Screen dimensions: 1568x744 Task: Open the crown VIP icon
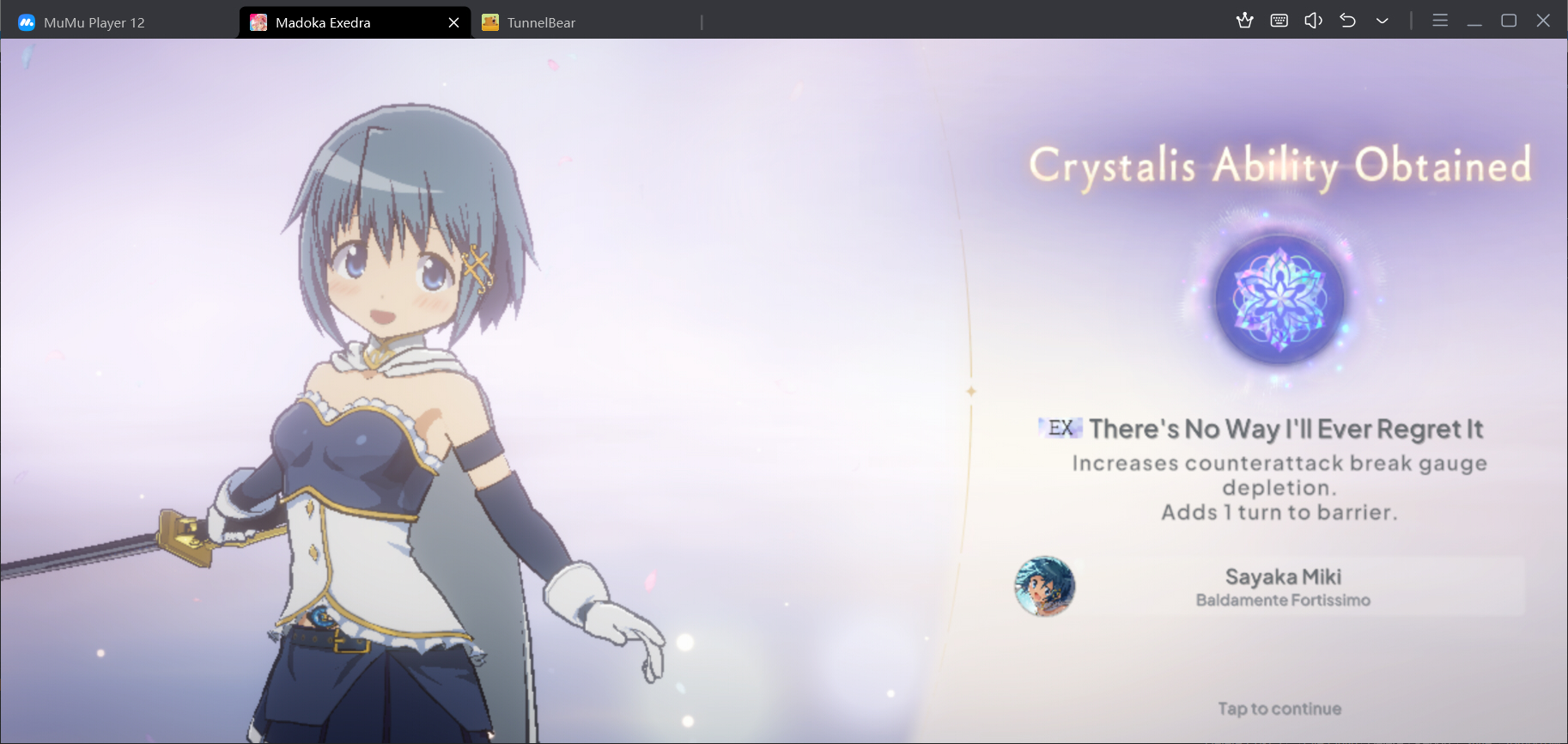1245,21
